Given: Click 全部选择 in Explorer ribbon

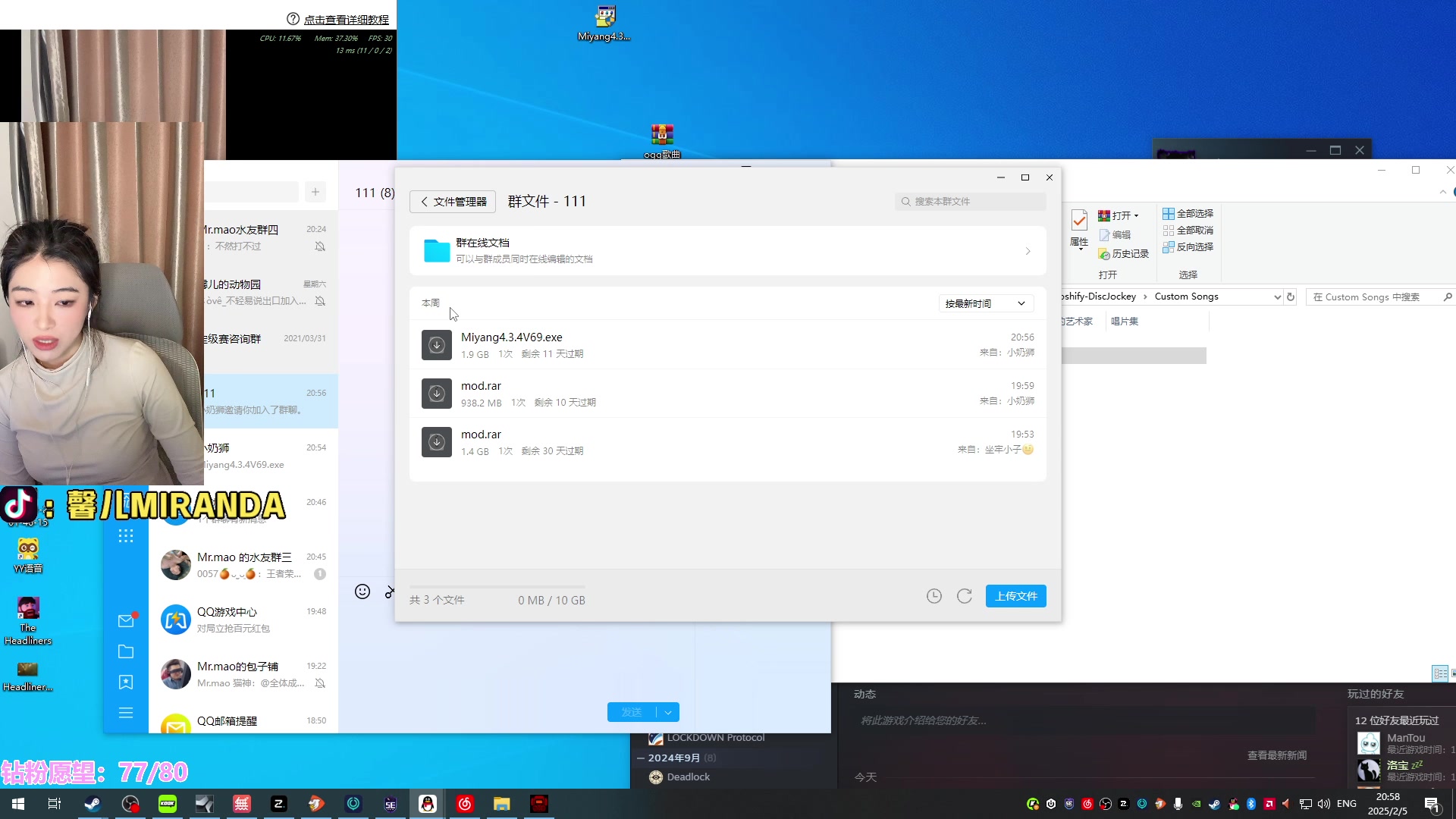Looking at the screenshot, I should pos(1188,214).
